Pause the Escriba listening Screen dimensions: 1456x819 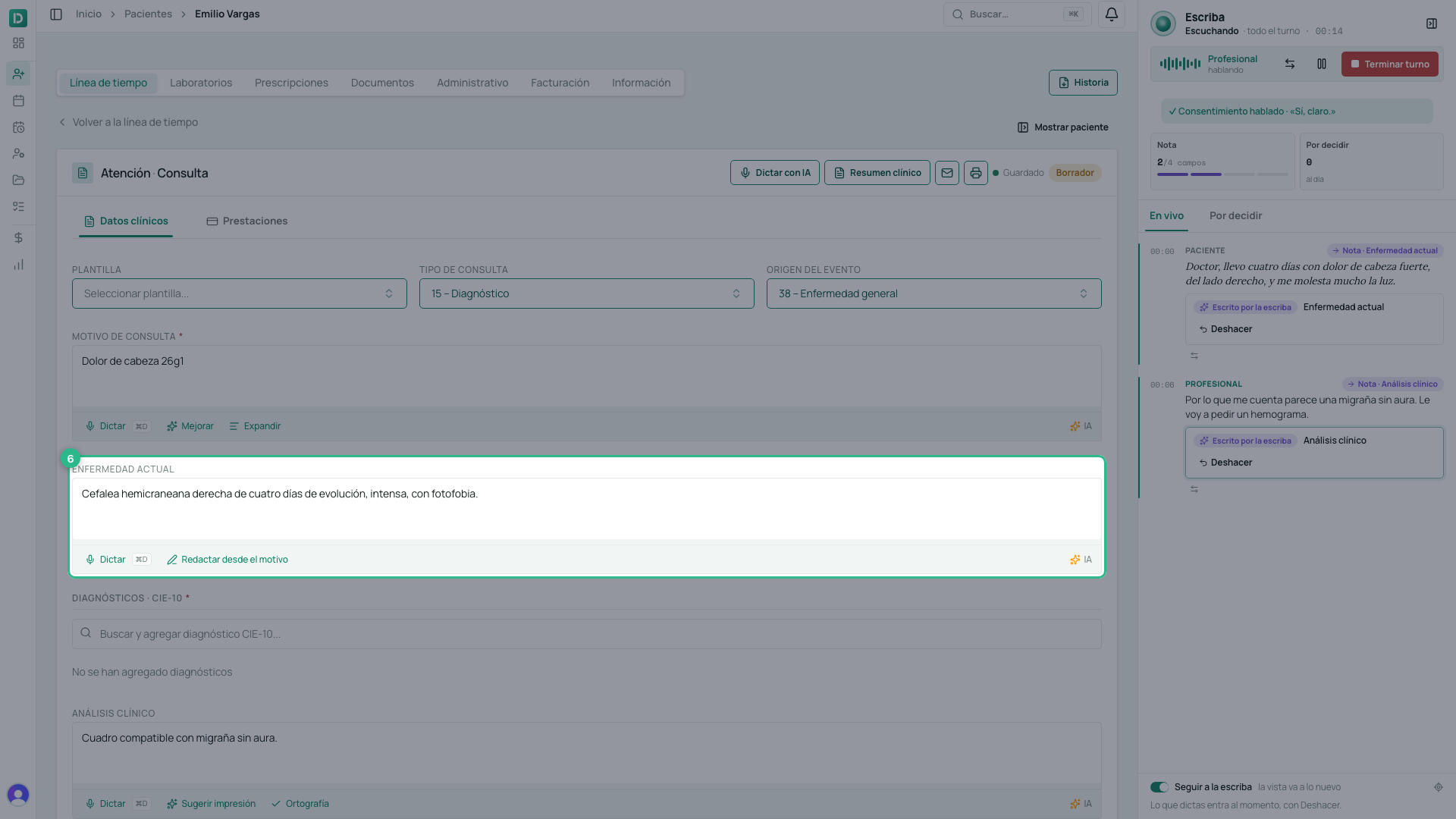point(1322,64)
